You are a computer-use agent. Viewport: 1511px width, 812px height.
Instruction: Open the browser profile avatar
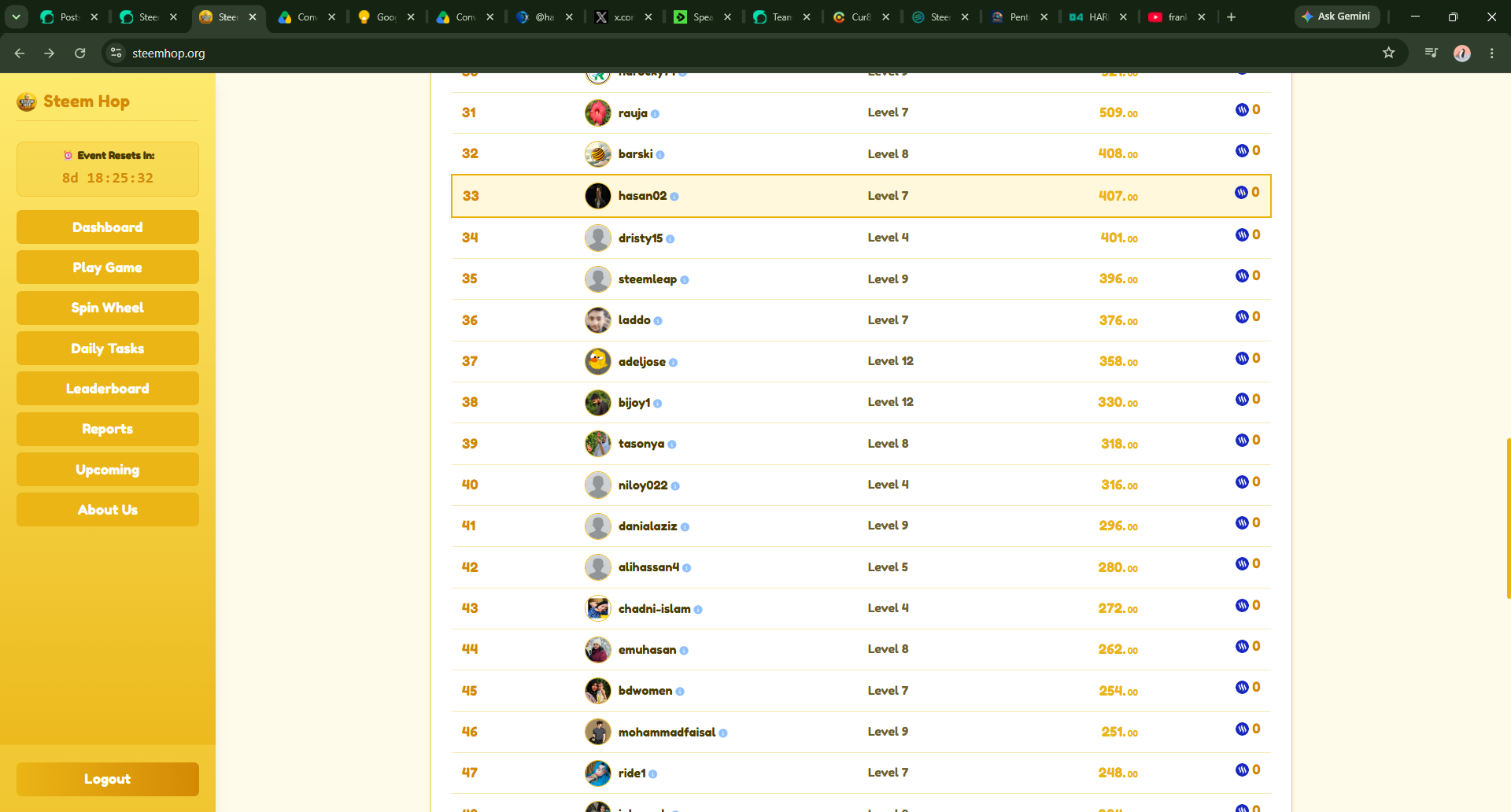tap(1462, 53)
